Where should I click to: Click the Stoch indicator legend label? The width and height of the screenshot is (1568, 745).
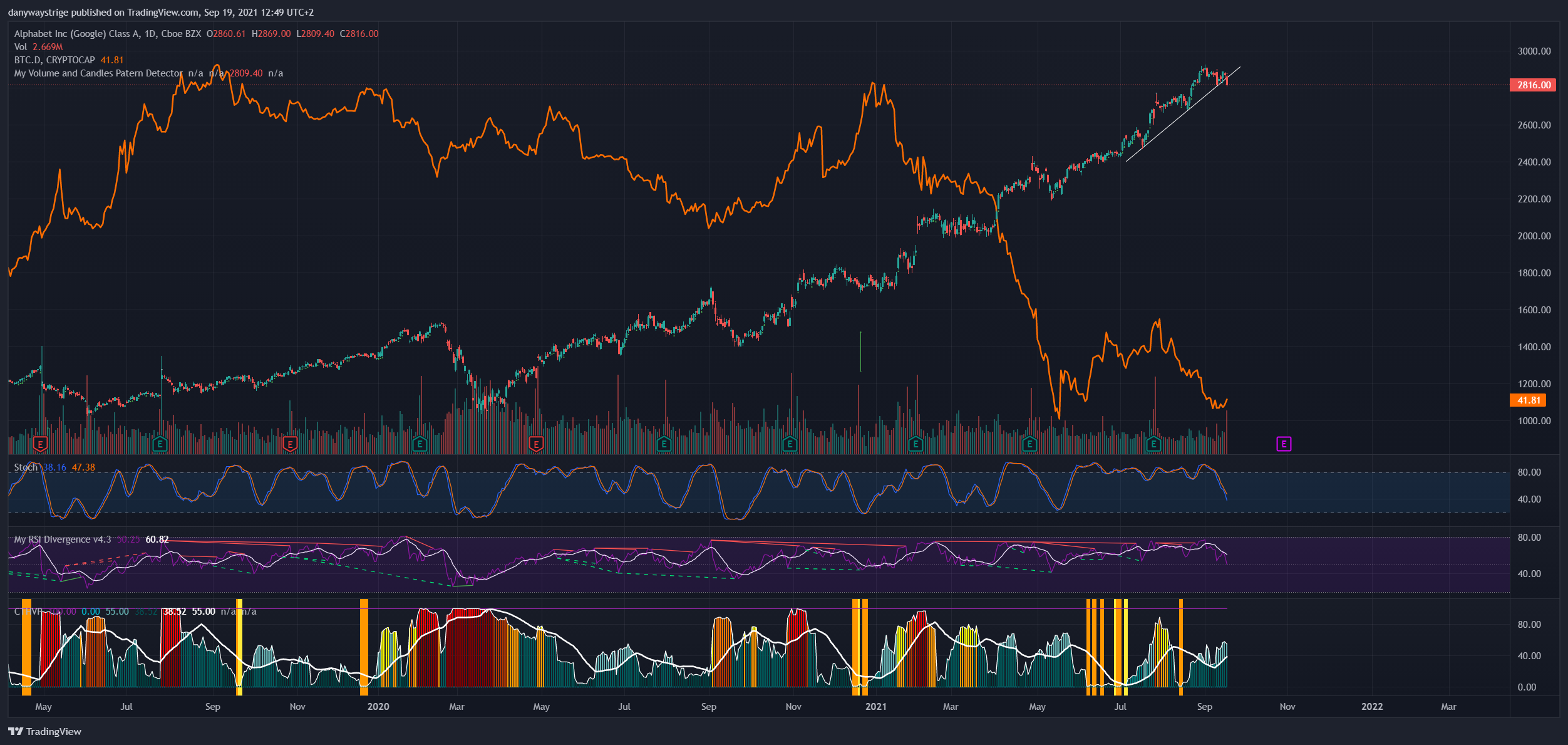tap(26, 467)
